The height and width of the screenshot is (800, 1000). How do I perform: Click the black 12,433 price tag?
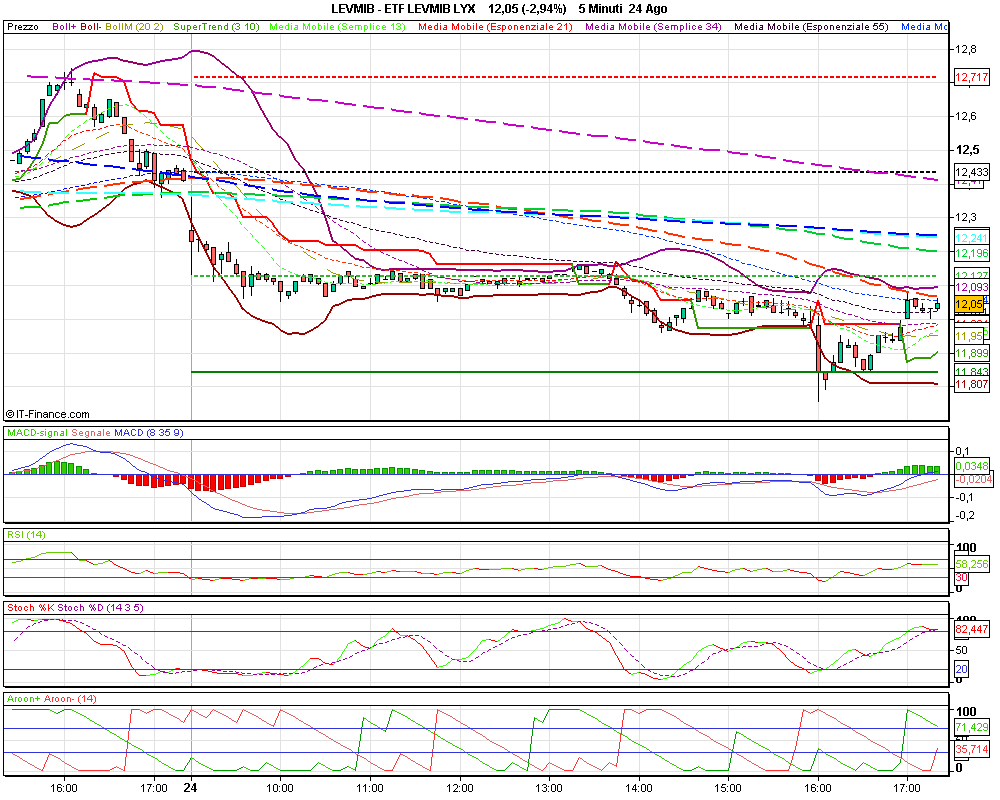(972, 172)
